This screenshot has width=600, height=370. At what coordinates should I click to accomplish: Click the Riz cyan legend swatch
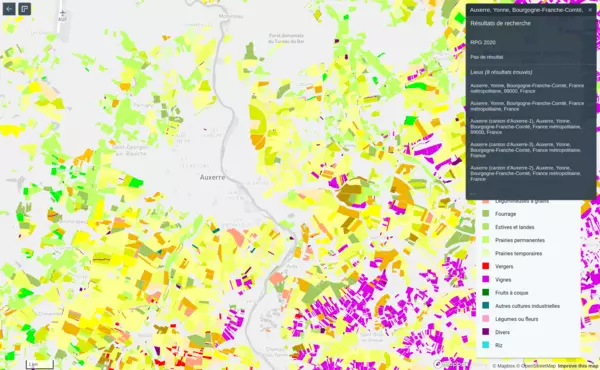(x=486, y=345)
